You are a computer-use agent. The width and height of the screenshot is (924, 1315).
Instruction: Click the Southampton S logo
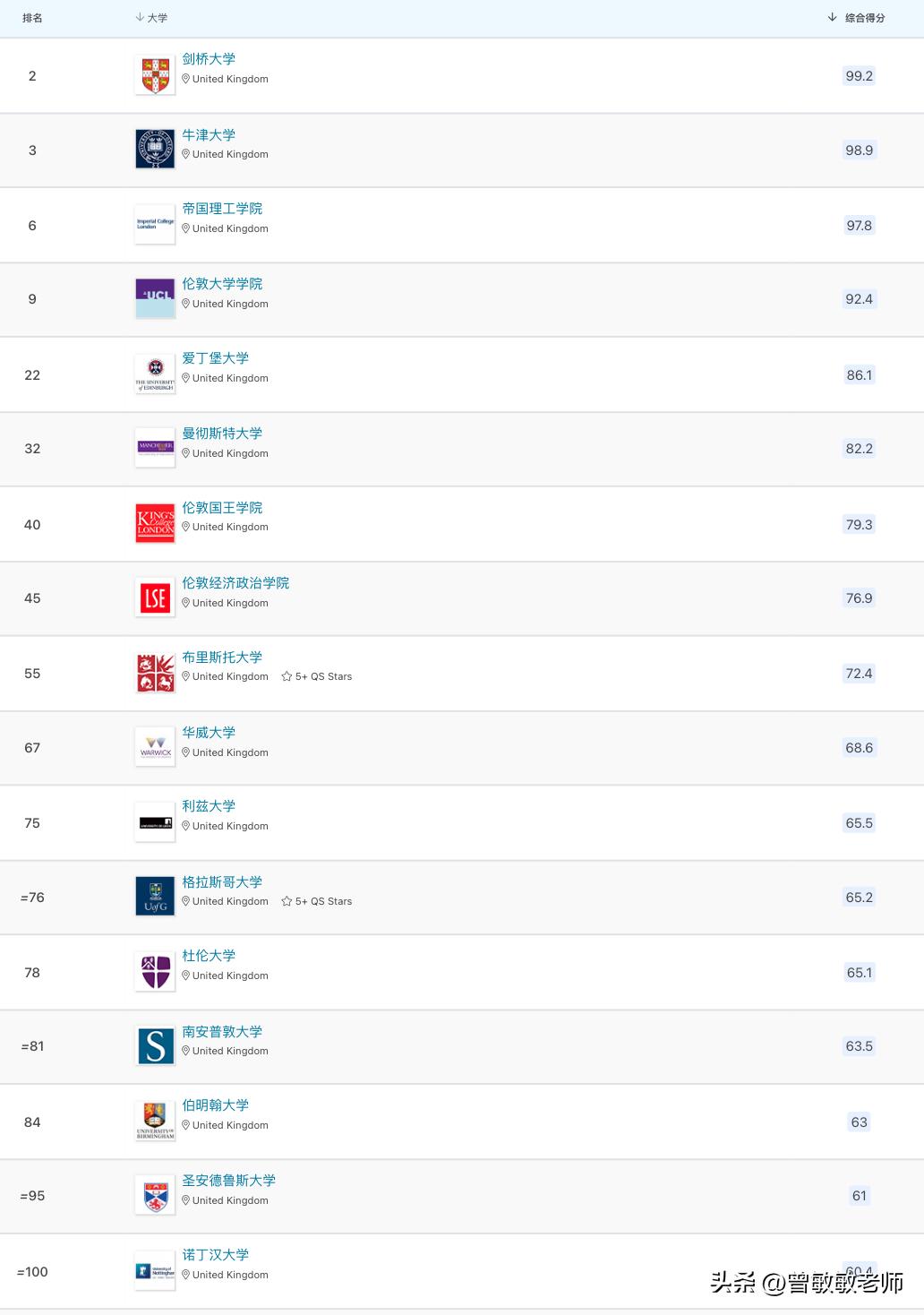click(x=155, y=1045)
